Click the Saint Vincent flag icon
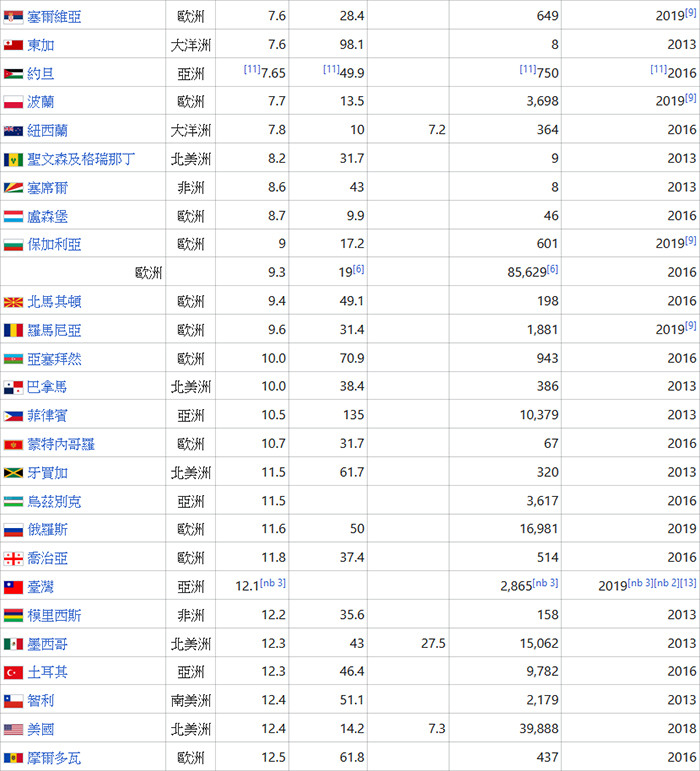 pos(13,159)
